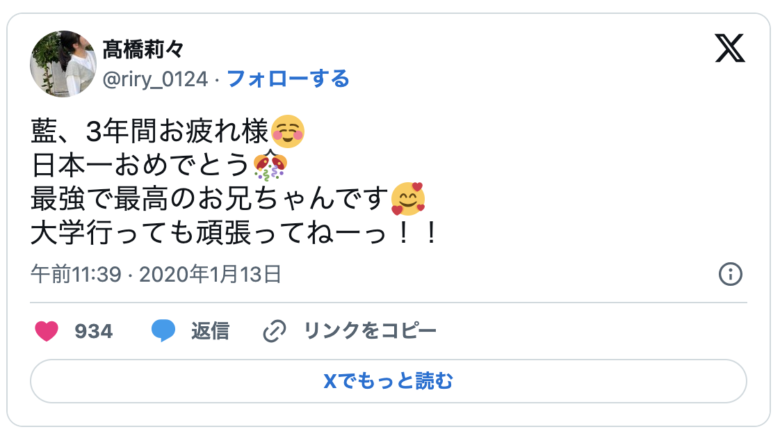
Task: Open the circled info icon beside the date
Action: [730, 274]
